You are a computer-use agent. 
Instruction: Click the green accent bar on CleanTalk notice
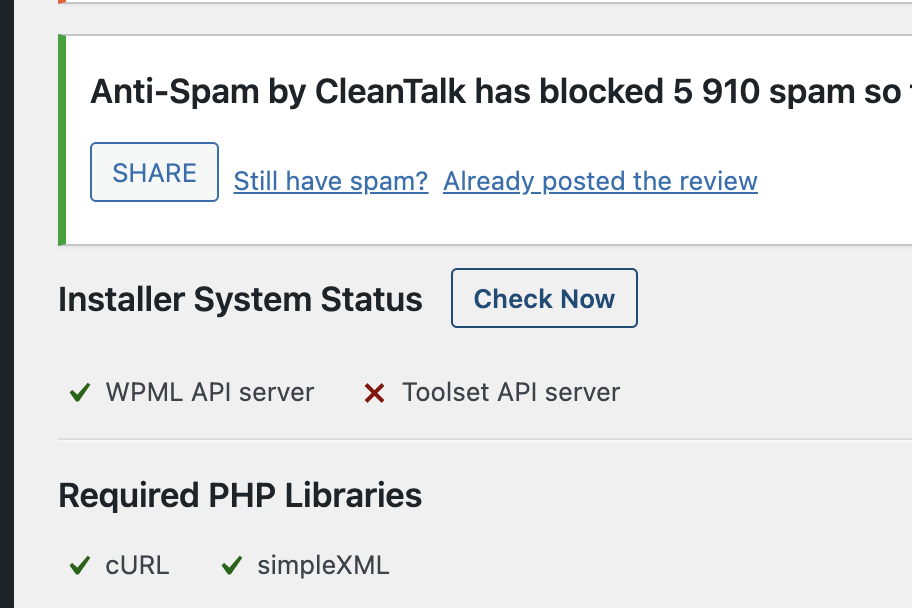(62, 140)
